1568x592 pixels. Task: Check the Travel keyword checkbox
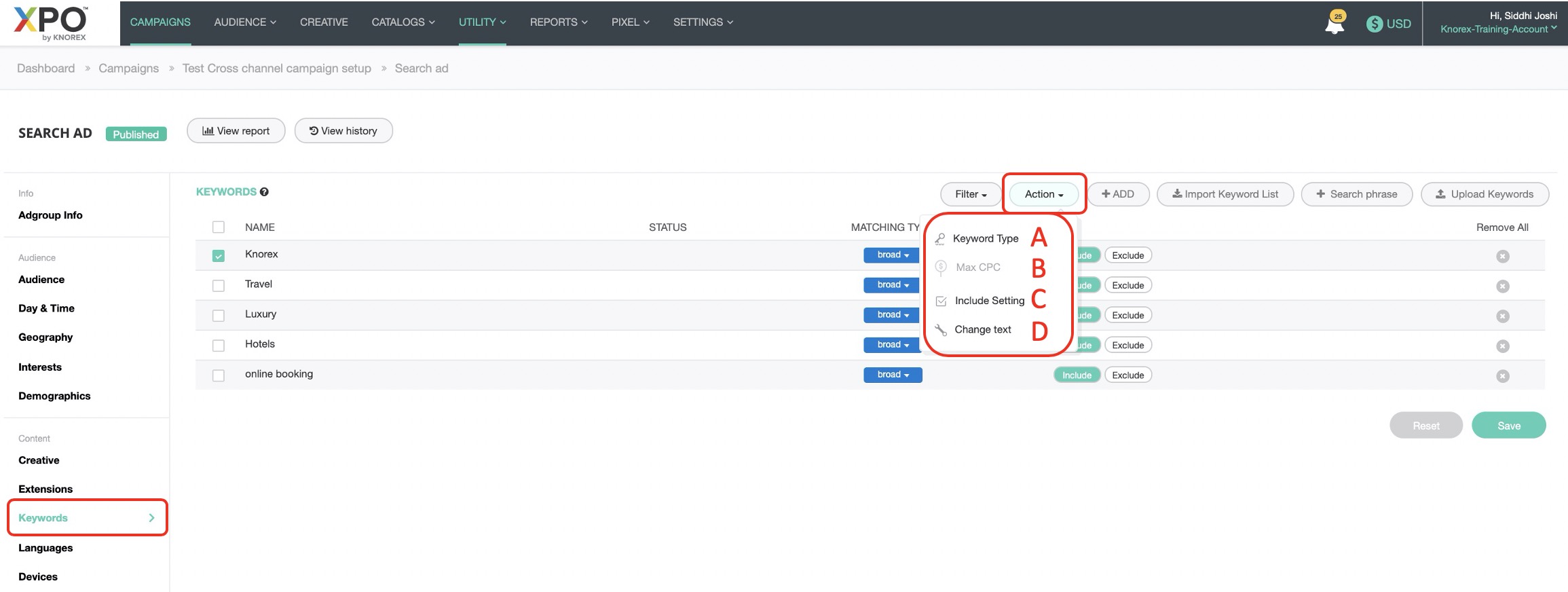(x=218, y=286)
